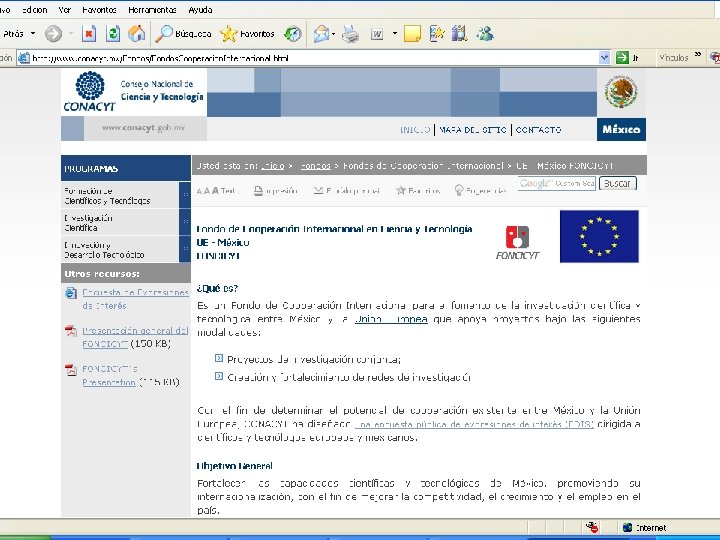Click the PDF icon beside FONCICYT's Presentation
Screen dimensions: 720x540
71,370
